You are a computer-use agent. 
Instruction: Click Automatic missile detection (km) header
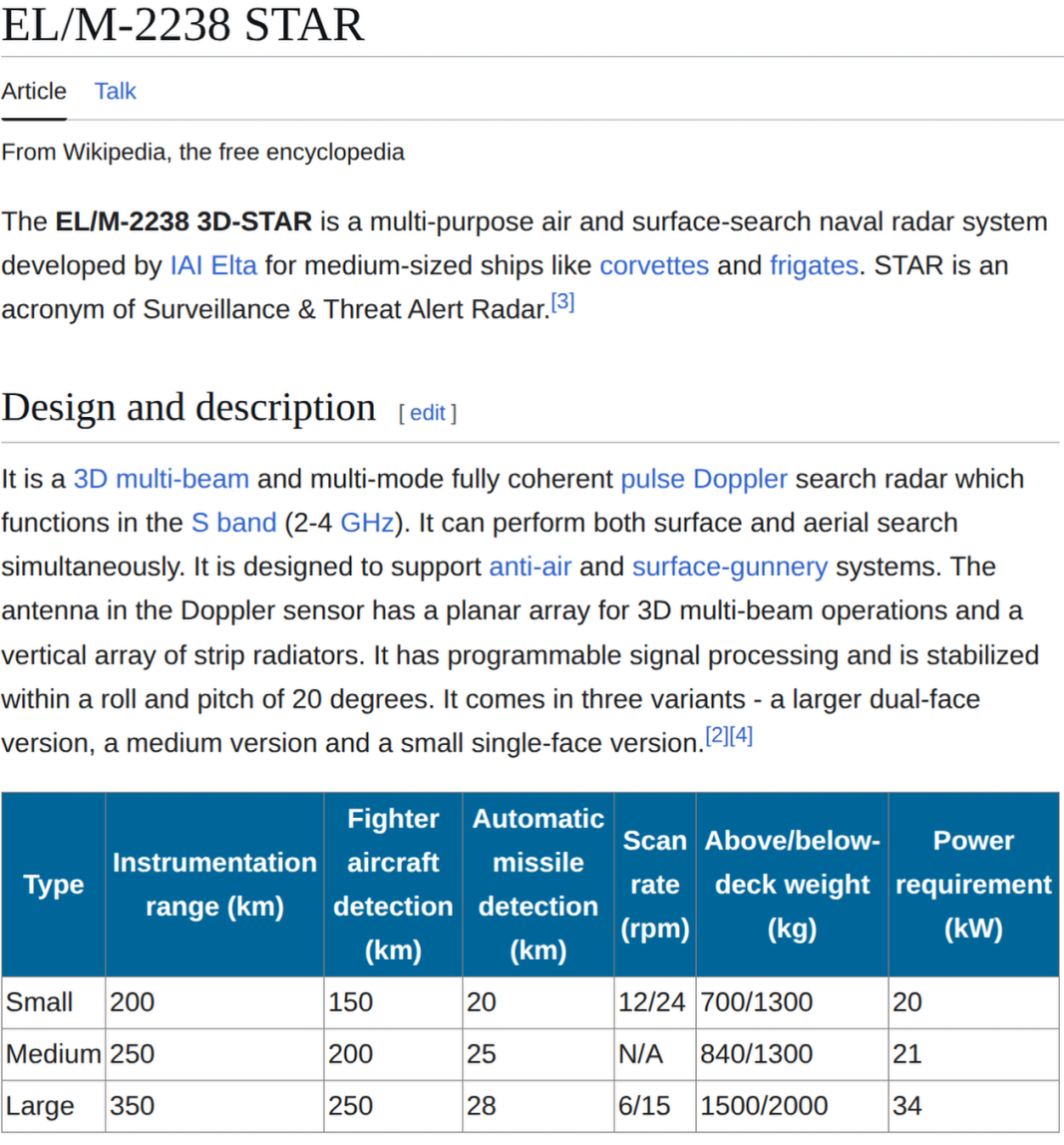[x=538, y=885]
